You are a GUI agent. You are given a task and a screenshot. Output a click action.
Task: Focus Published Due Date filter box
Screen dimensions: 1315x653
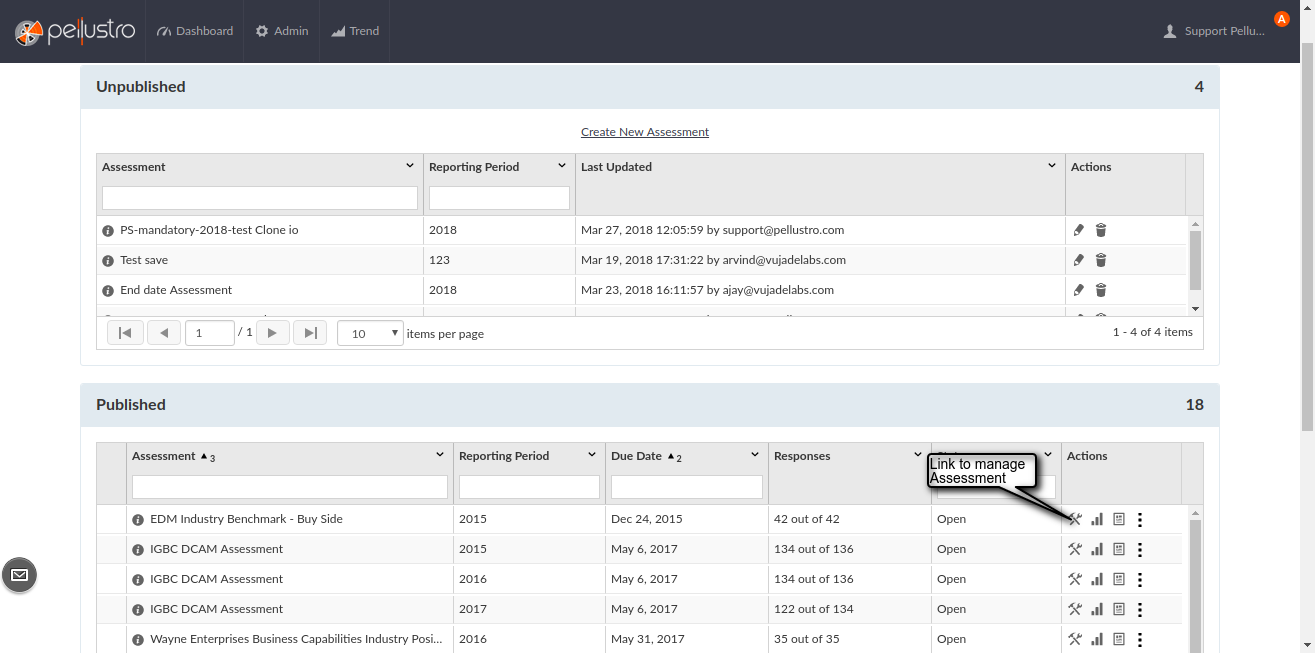(687, 487)
